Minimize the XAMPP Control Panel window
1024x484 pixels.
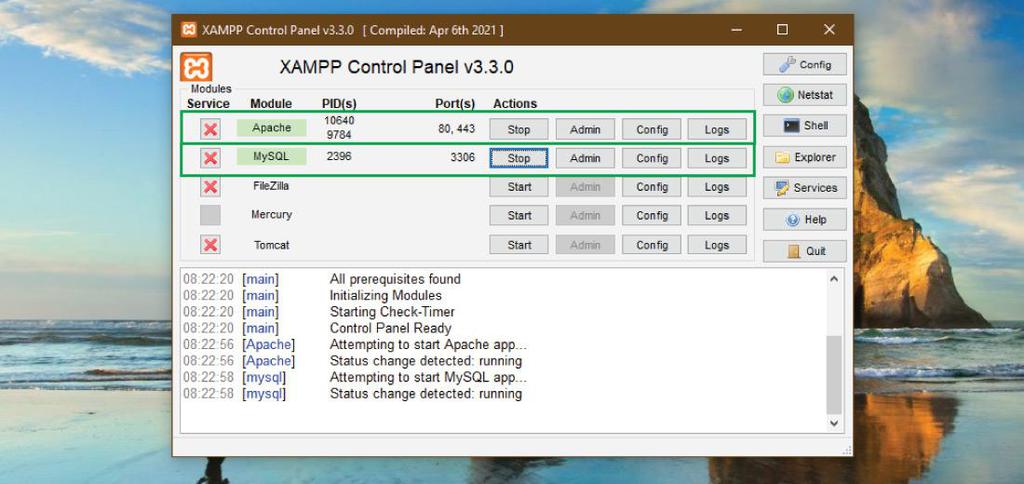pos(735,29)
